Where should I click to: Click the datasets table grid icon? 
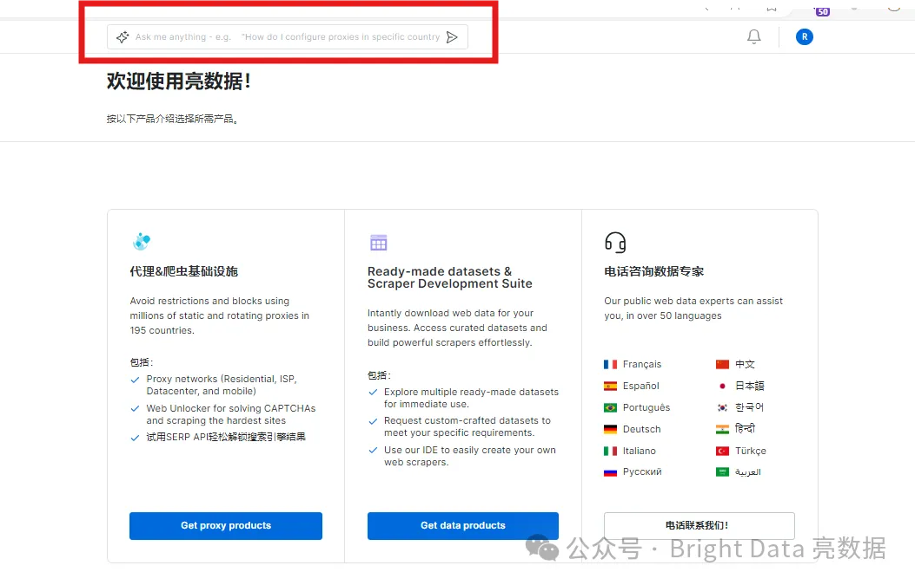(x=379, y=242)
